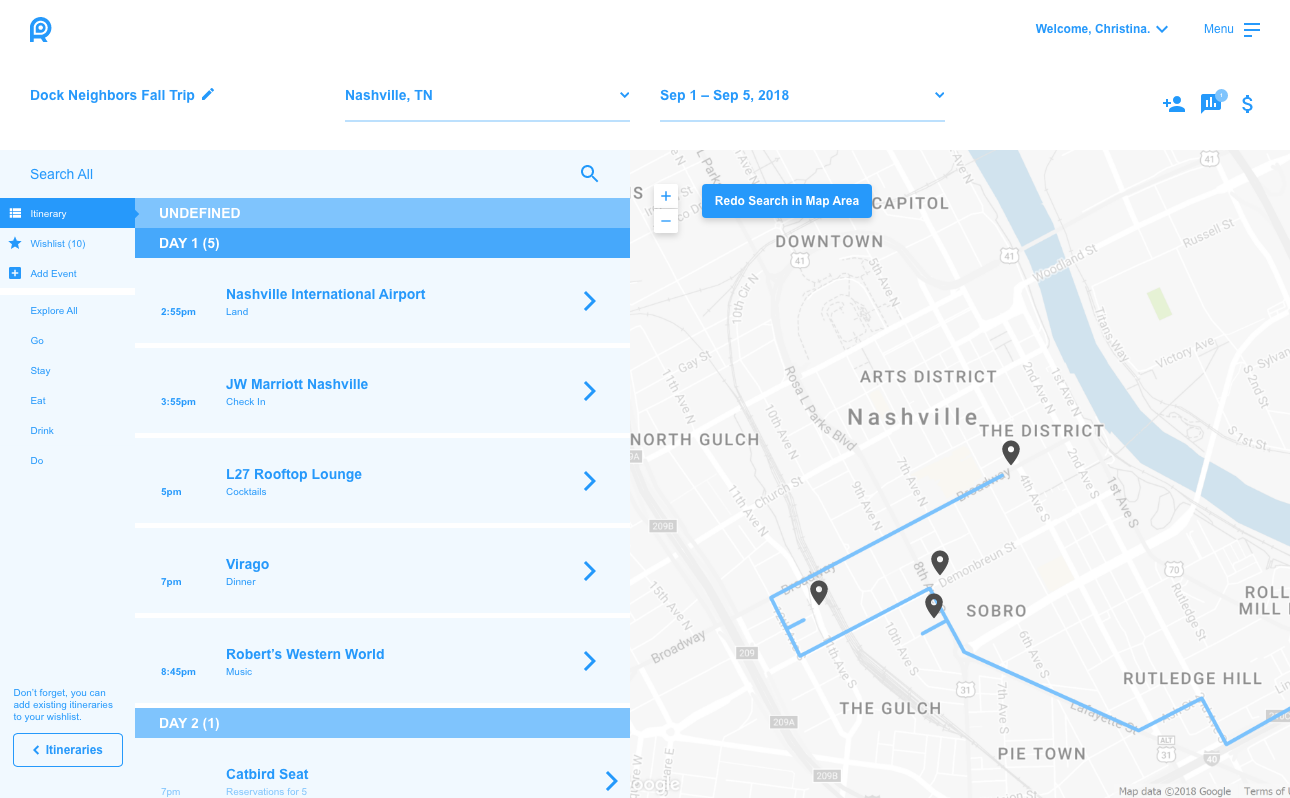
Task: Click the Menu text link
Action: point(1219,29)
